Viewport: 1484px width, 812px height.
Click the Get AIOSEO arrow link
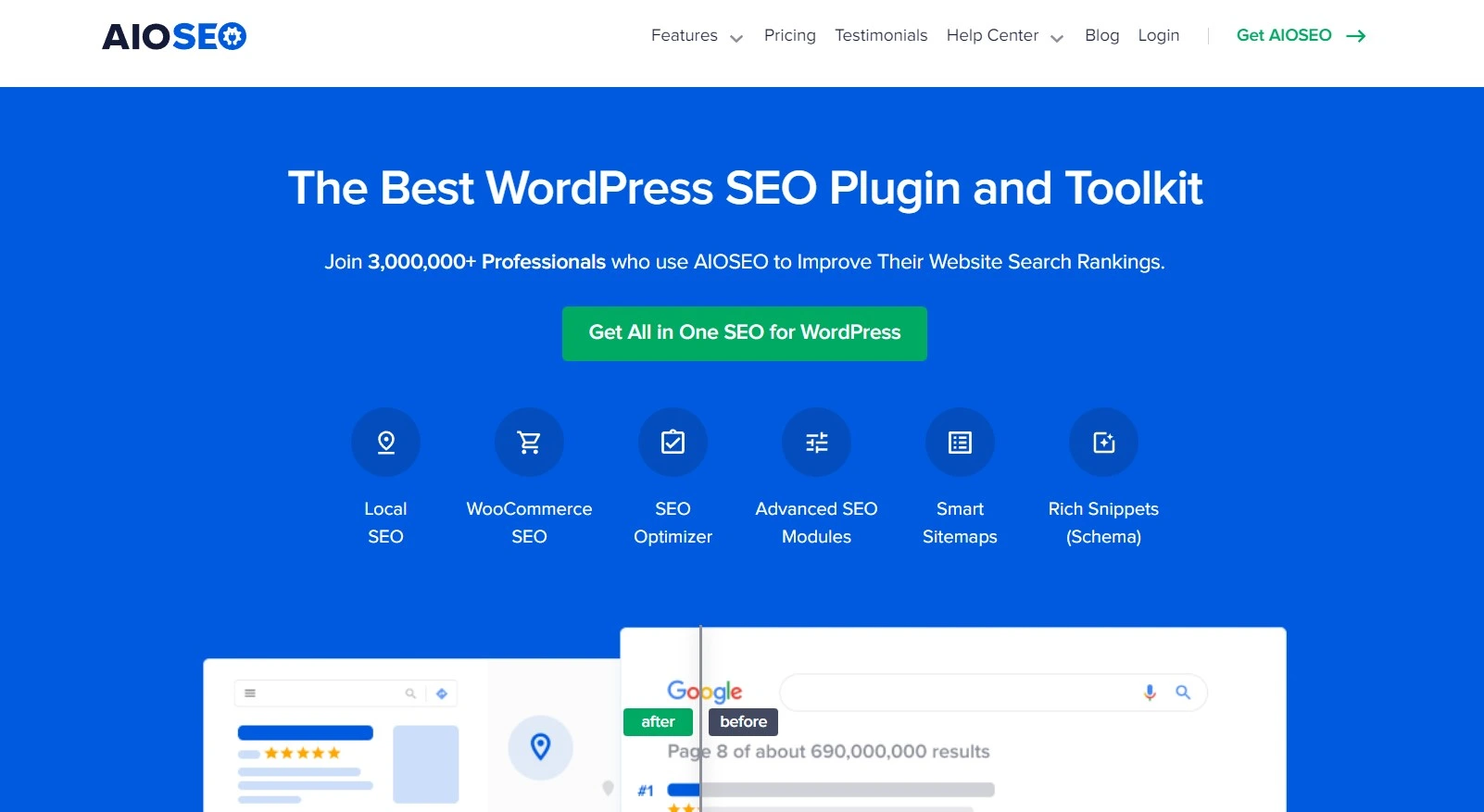(x=1301, y=36)
